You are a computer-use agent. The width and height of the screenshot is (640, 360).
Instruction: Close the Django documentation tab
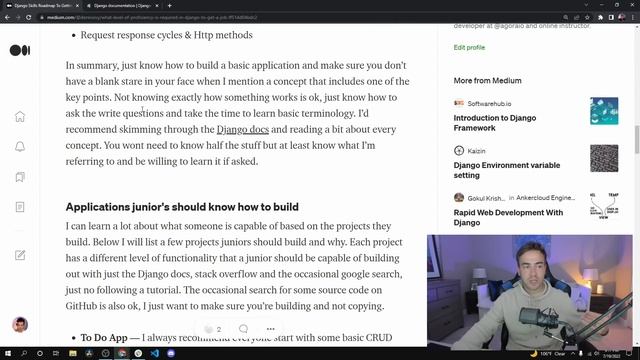coord(157,6)
